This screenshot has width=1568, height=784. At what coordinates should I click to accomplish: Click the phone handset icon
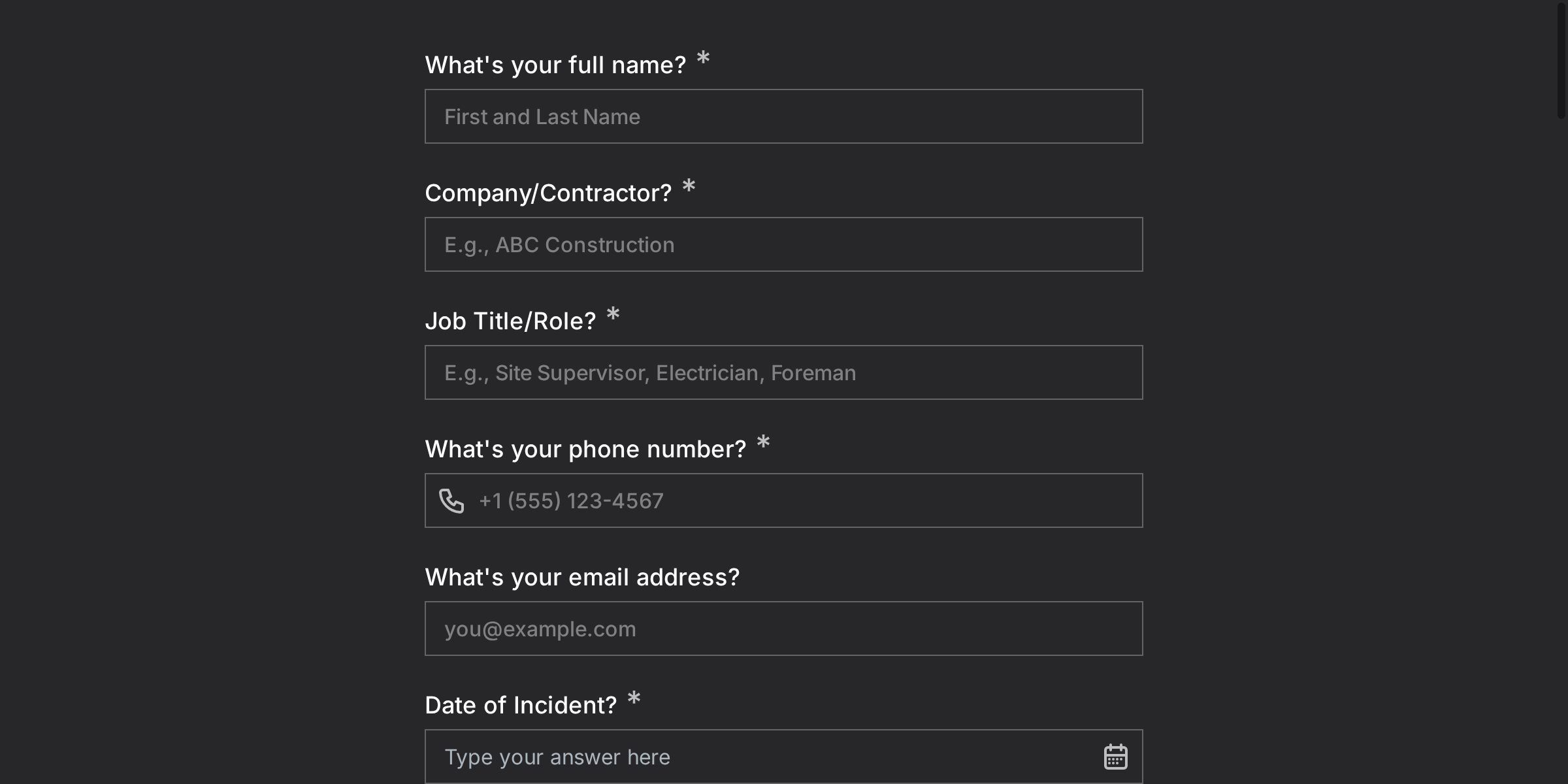coord(451,501)
